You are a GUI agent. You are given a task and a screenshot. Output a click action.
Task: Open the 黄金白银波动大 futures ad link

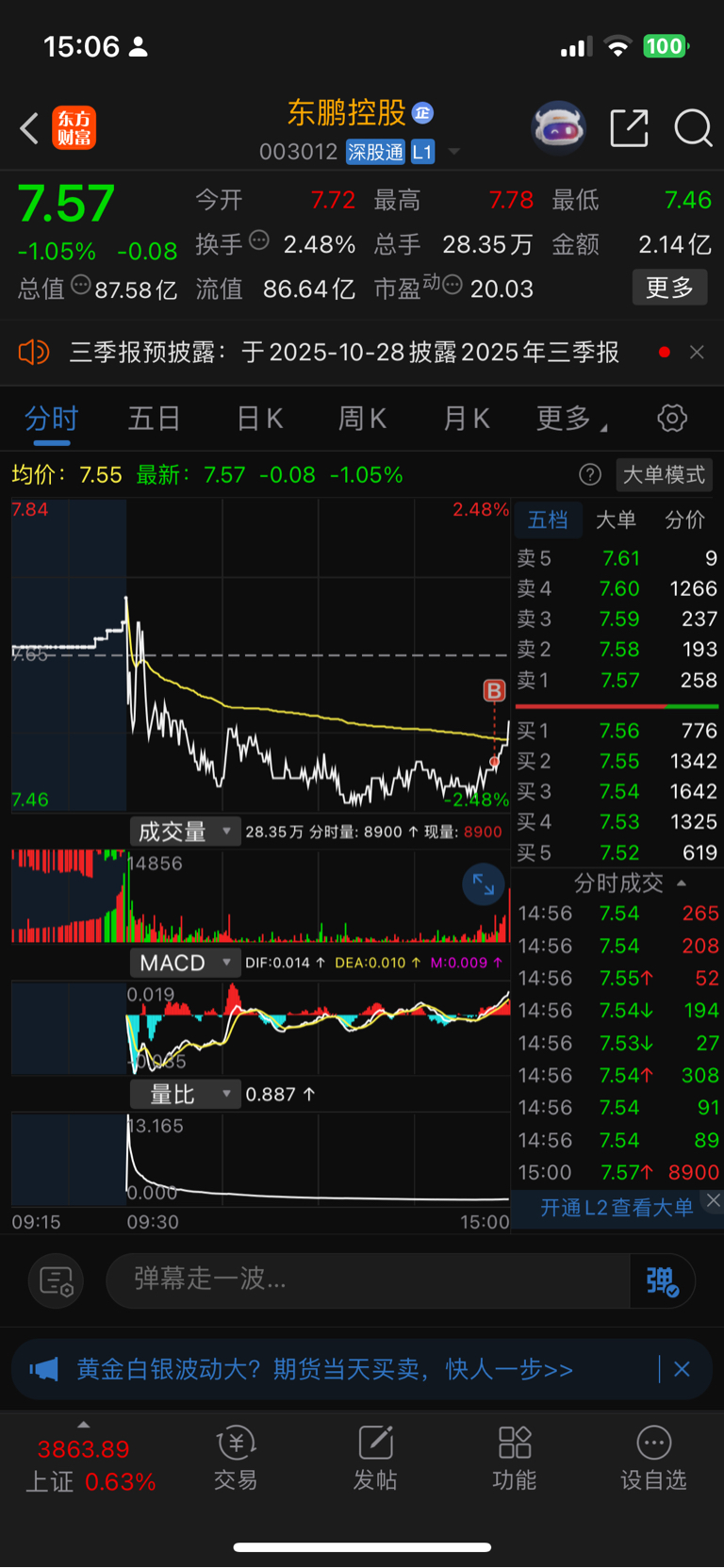click(324, 1369)
